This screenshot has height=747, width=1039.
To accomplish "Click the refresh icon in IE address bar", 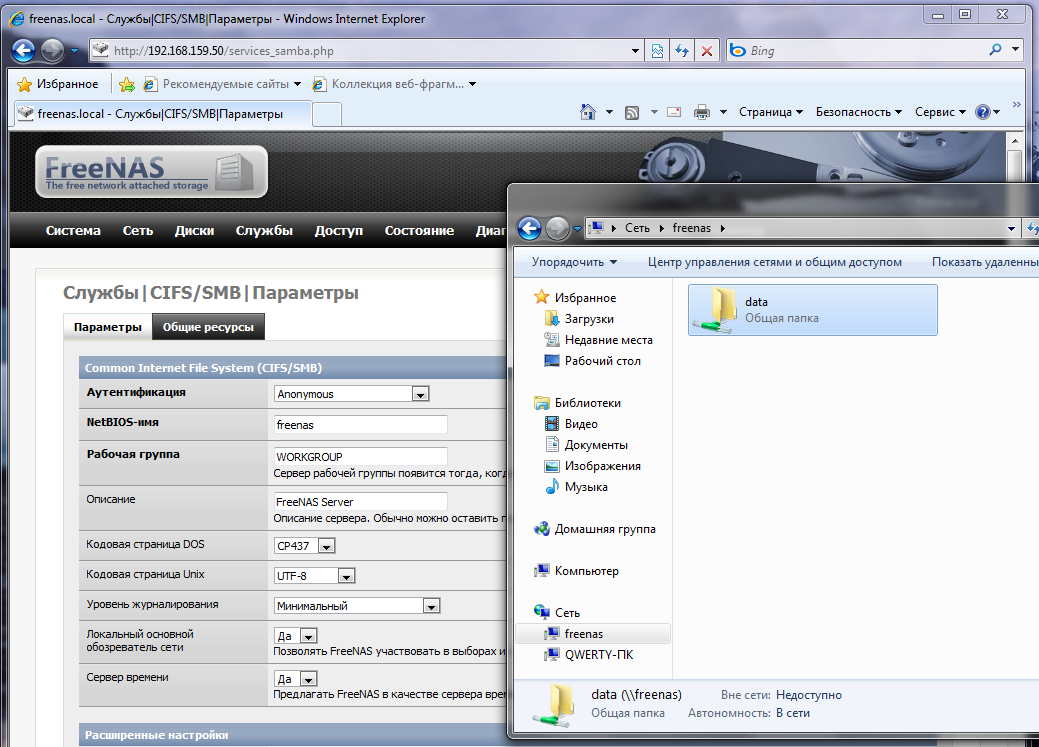I will 682,50.
